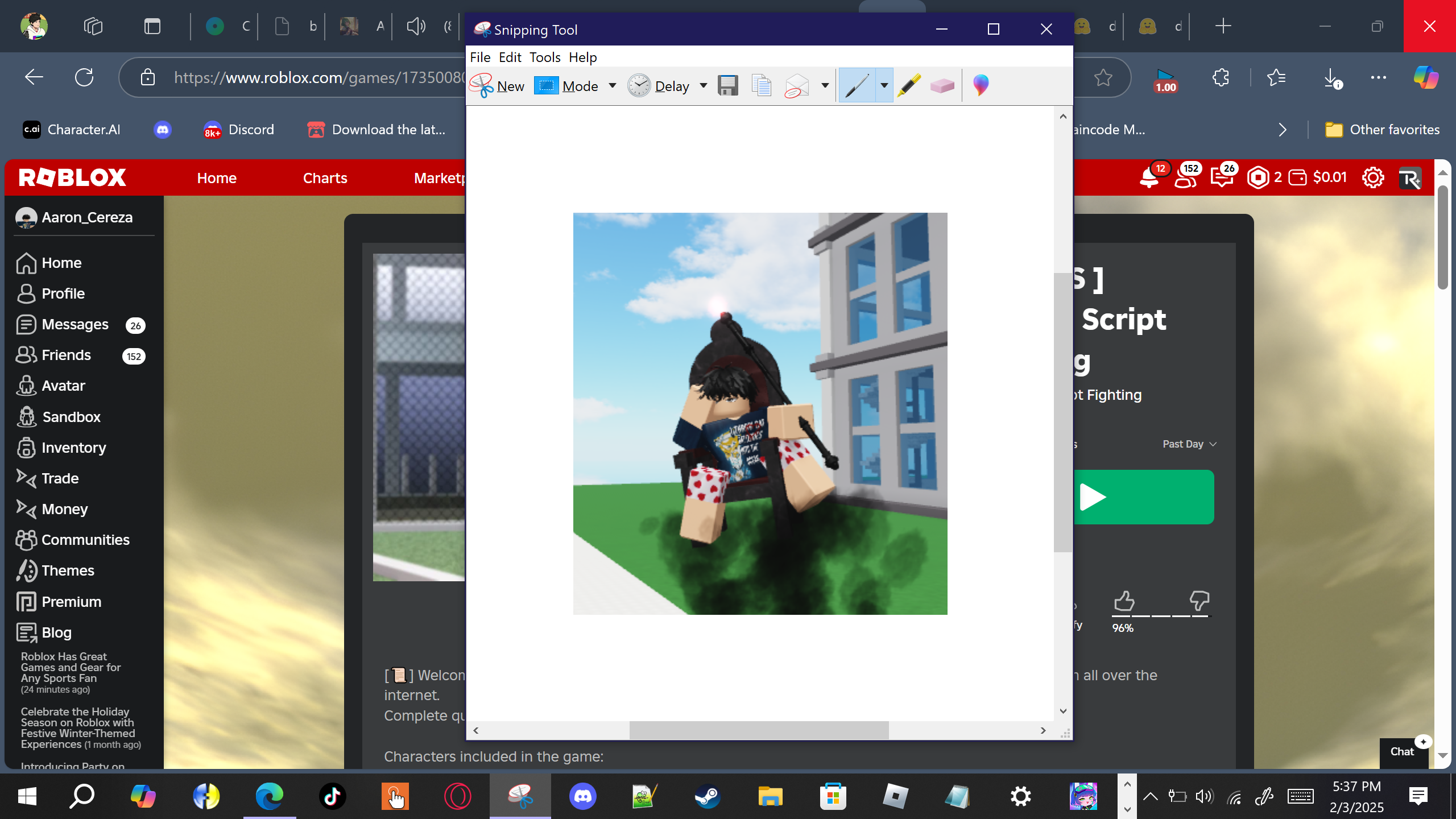Open the Past Day dropdown
This screenshot has width=1456, height=819.
(x=1189, y=444)
